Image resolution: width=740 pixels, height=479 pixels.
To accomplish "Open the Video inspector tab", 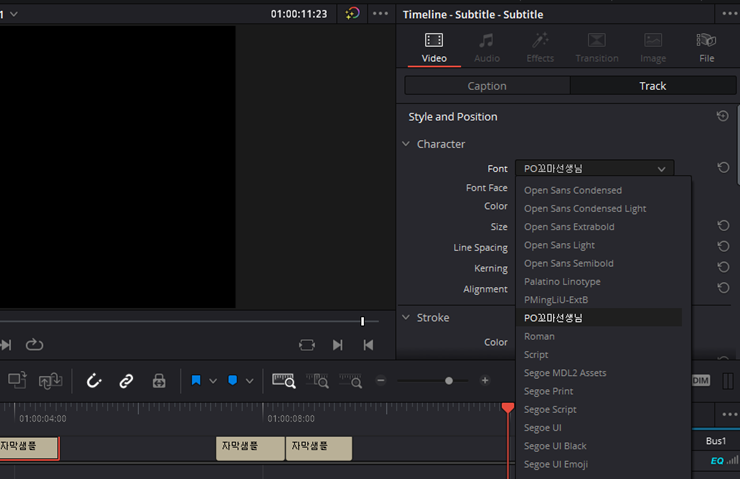I will 434,48.
